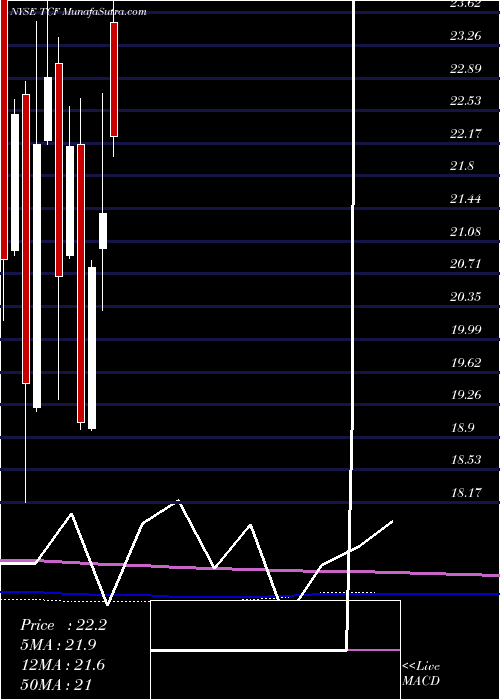Click the <<Live MACD label
This screenshot has width=500, height=700.
pos(421,673)
